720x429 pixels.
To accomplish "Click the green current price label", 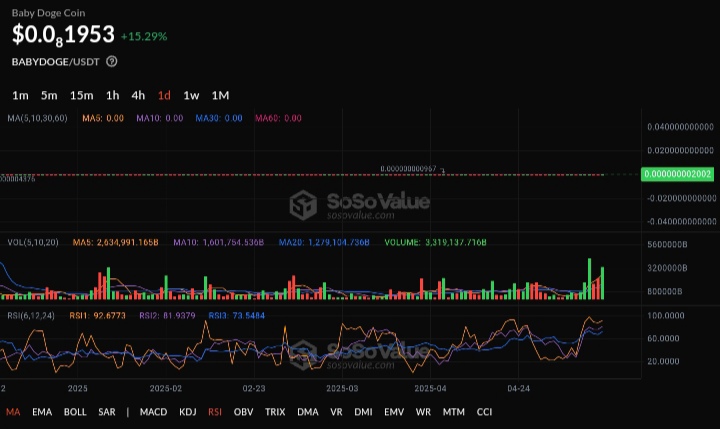I will tap(678, 174).
